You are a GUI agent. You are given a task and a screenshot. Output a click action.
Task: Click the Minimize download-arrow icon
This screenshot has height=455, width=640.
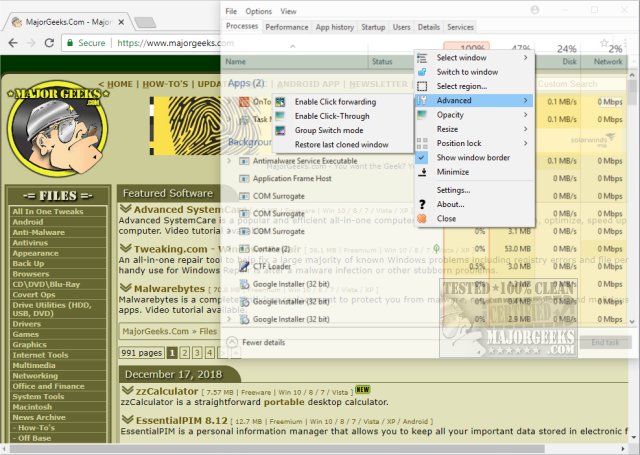[422, 172]
